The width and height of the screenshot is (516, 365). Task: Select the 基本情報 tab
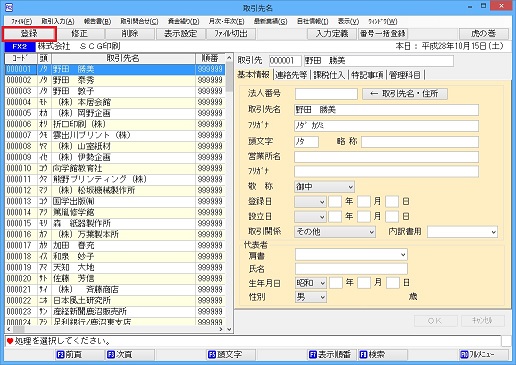pyautogui.click(x=253, y=75)
